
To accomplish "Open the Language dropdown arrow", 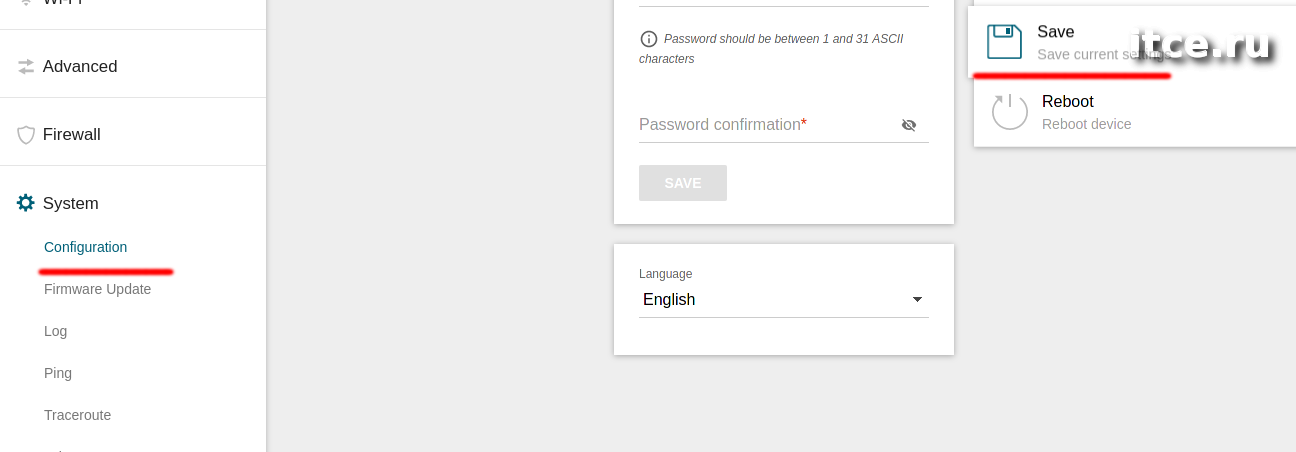I will pyautogui.click(x=917, y=300).
